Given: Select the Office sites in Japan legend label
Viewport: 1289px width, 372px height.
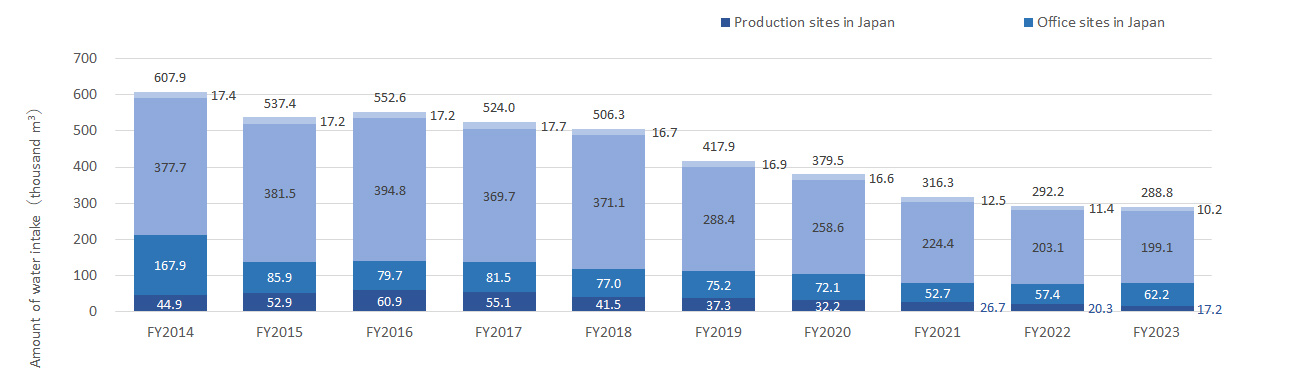Looking at the screenshot, I should pos(1101,22).
